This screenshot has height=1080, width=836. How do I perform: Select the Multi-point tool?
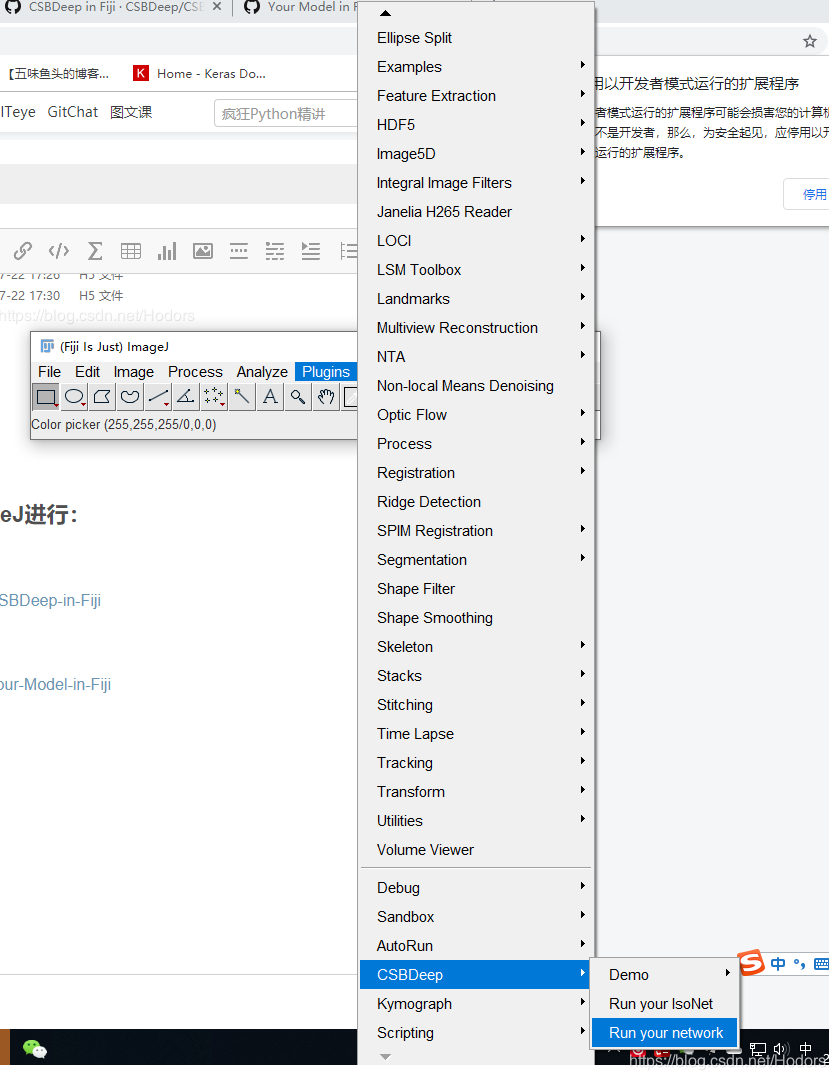pos(214,397)
